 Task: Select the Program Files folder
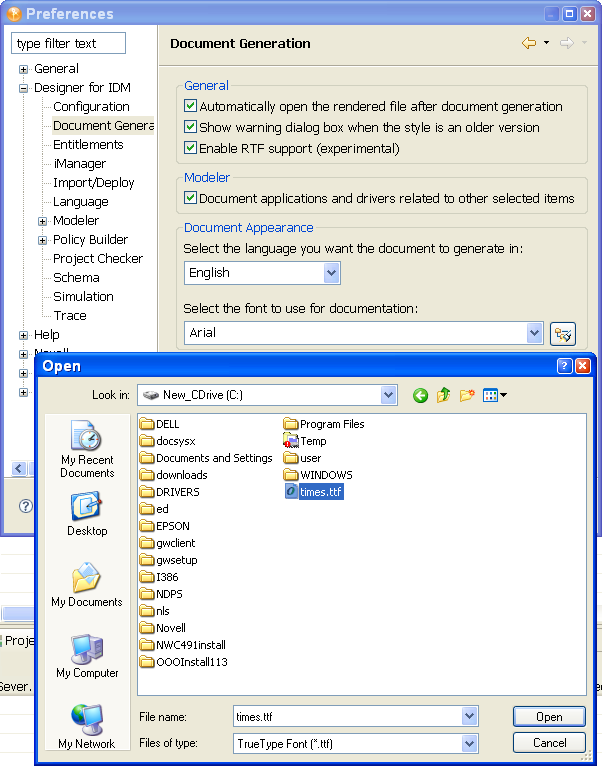click(x=324, y=424)
